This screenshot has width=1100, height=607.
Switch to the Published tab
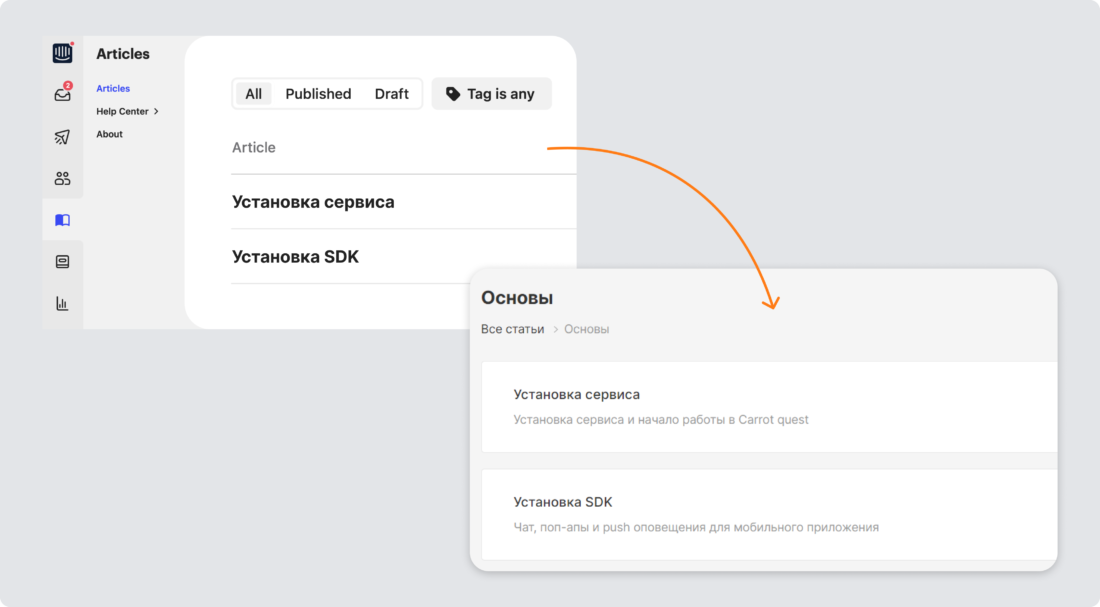tap(318, 94)
